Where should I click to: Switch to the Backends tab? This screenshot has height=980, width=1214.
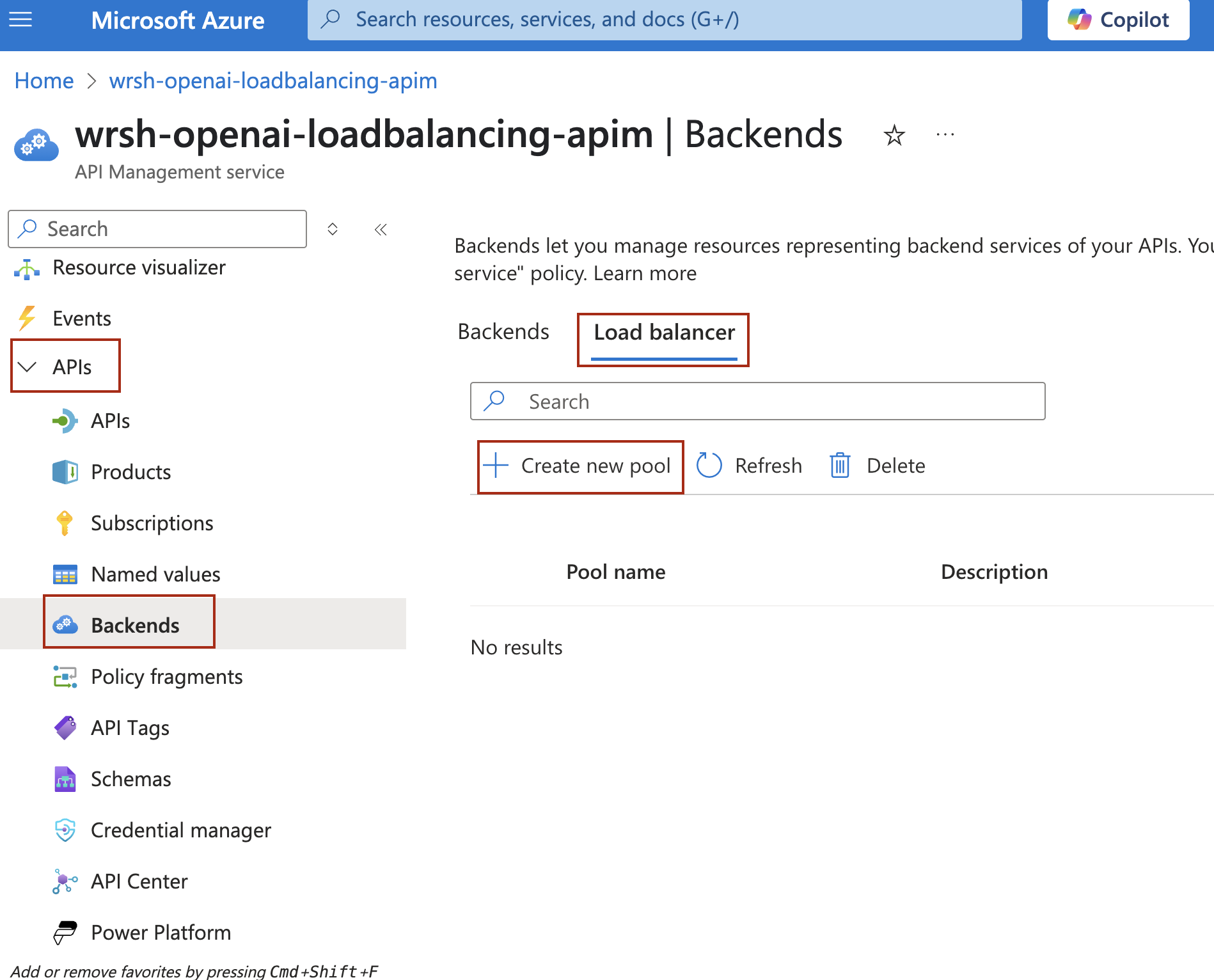(x=503, y=332)
